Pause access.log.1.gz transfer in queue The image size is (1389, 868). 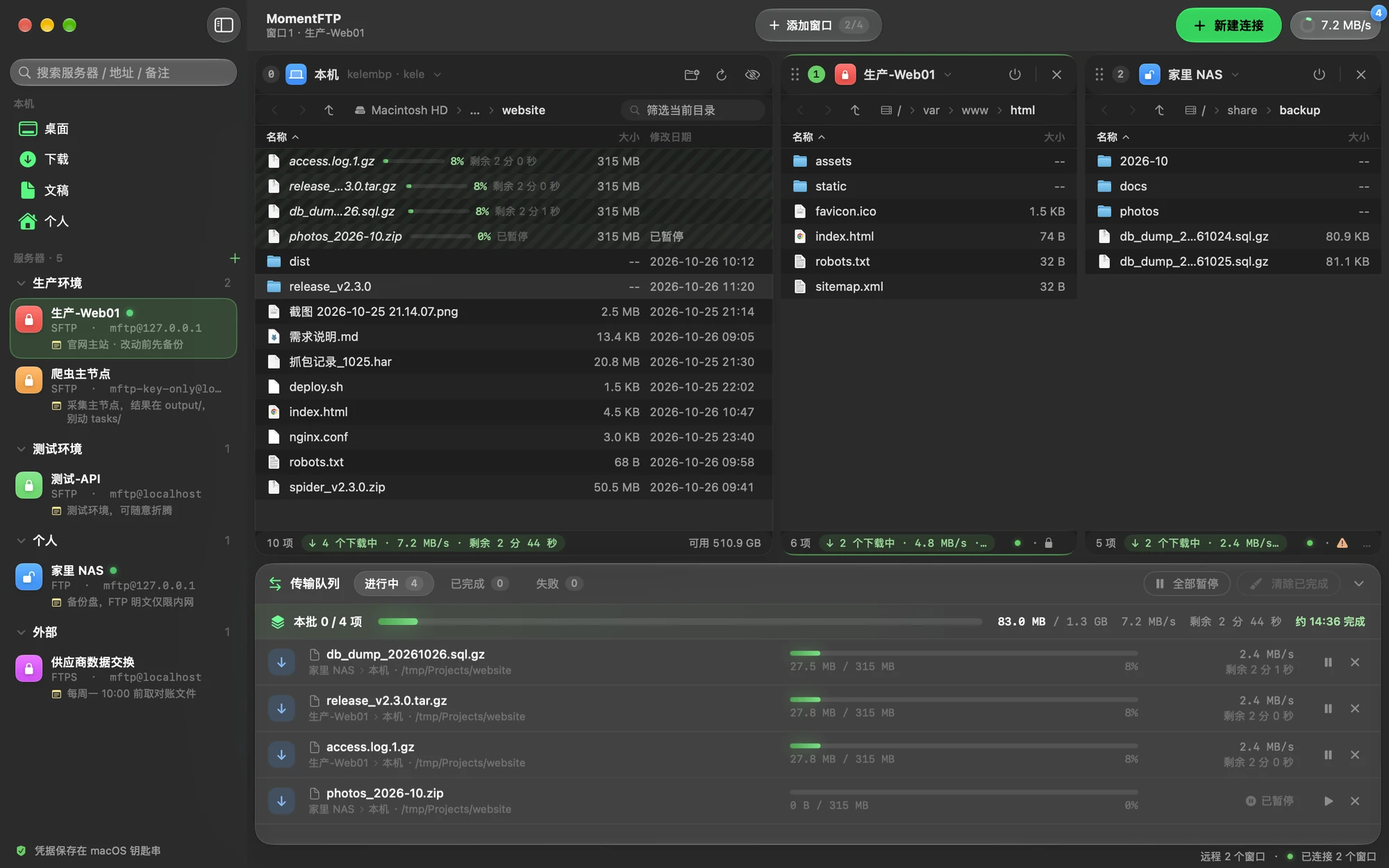click(x=1328, y=755)
